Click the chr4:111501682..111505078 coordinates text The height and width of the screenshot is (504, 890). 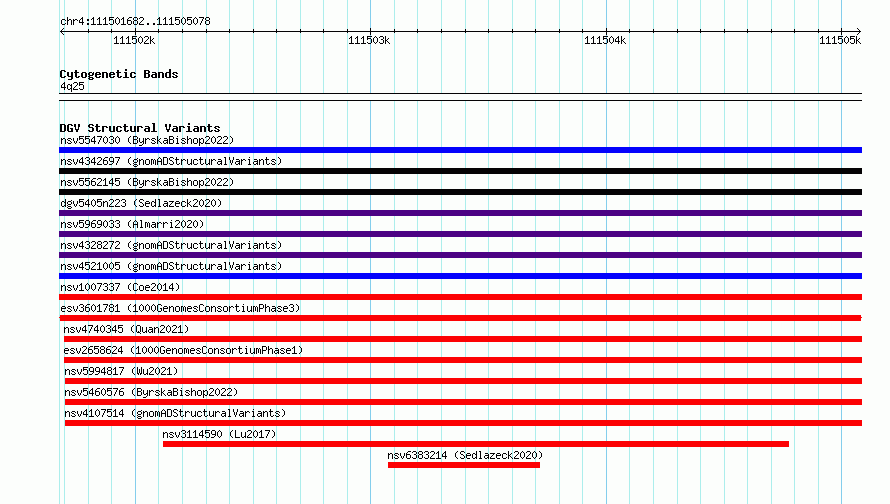135,22
